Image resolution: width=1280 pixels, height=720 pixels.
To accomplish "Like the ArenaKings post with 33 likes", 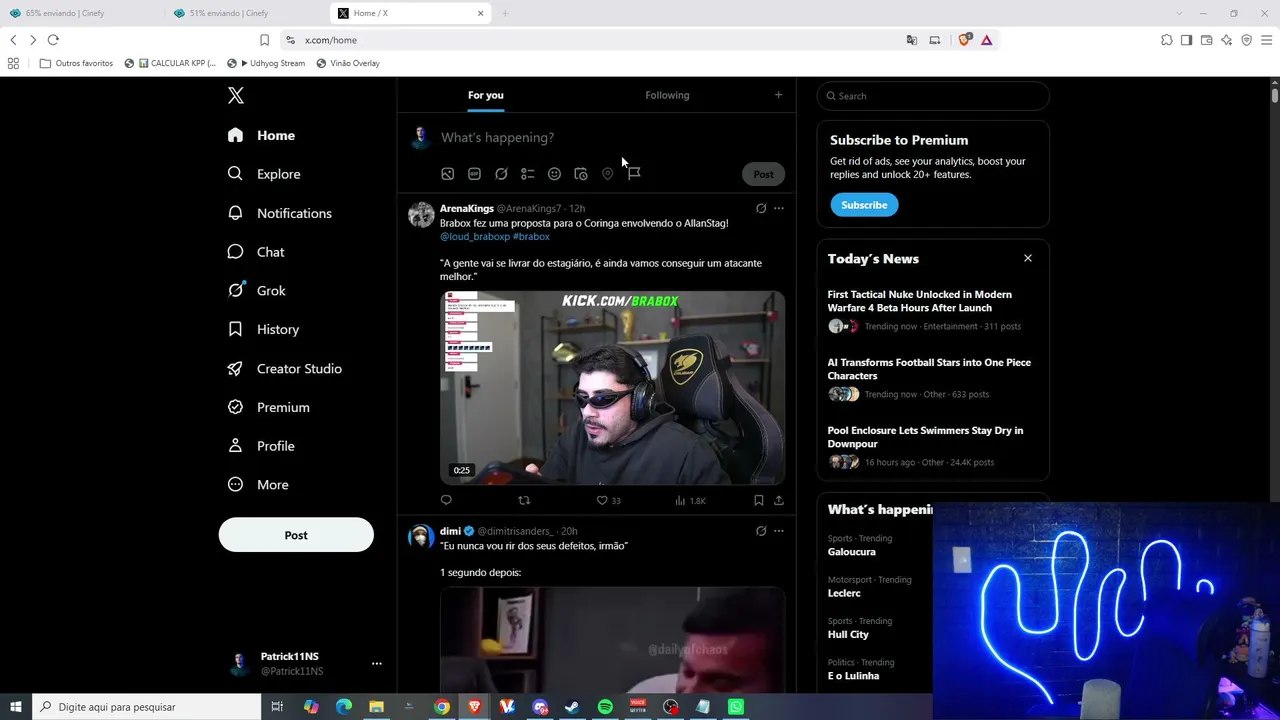I will [x=608, y=500].
